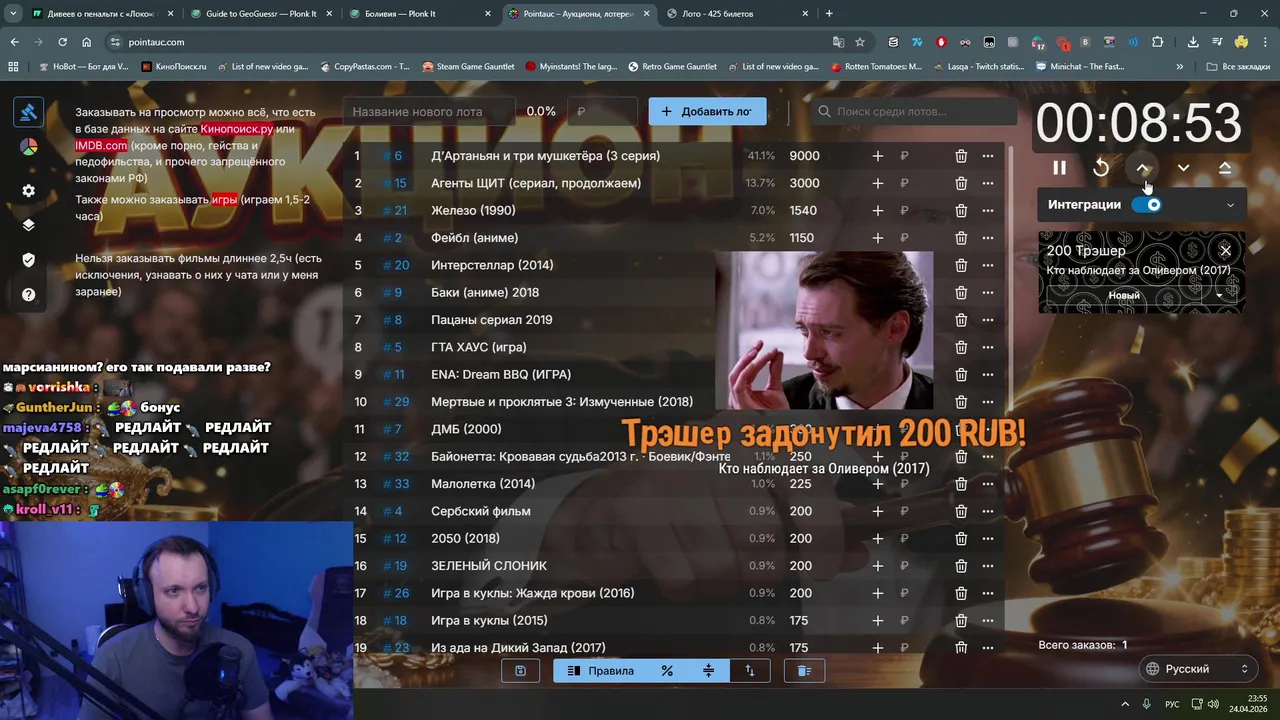
Task: Pause the auction countdown timer
Action: point(1059,168)
